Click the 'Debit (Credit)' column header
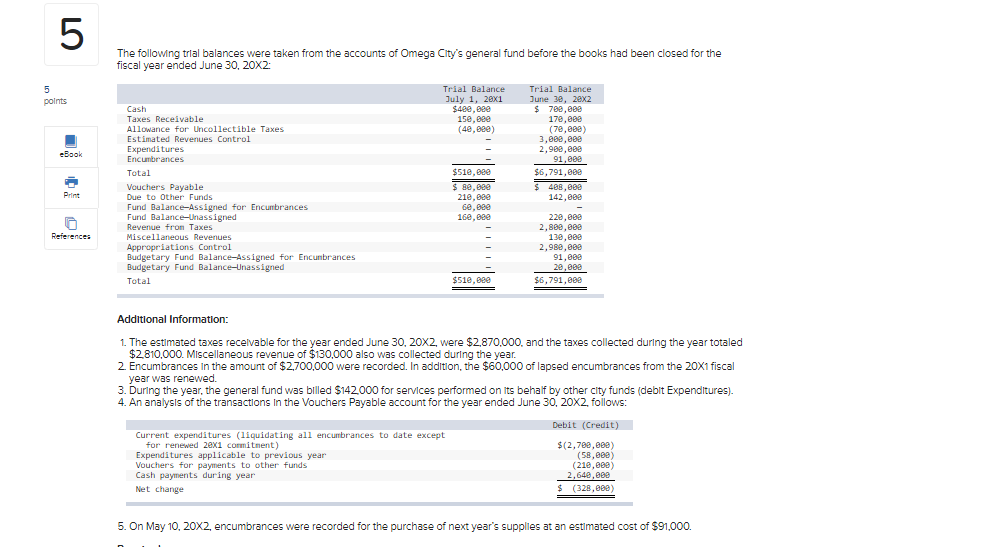 (x=586, y=425)
